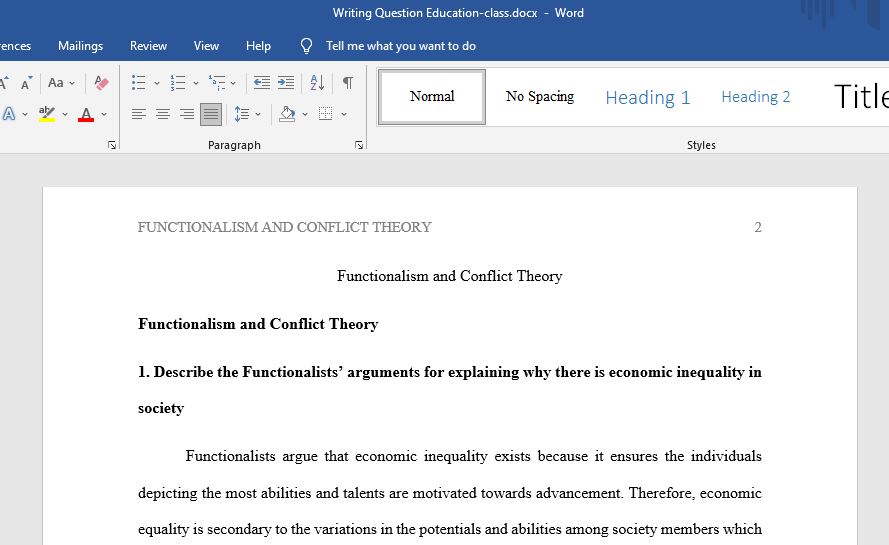Toggle justify alignment
This screenshot has width=889, height=545.
(211, 114)
